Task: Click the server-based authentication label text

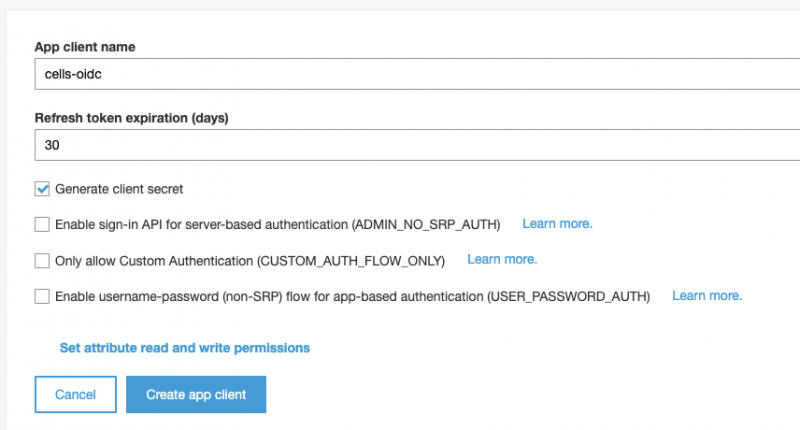Action: (278, 225)
